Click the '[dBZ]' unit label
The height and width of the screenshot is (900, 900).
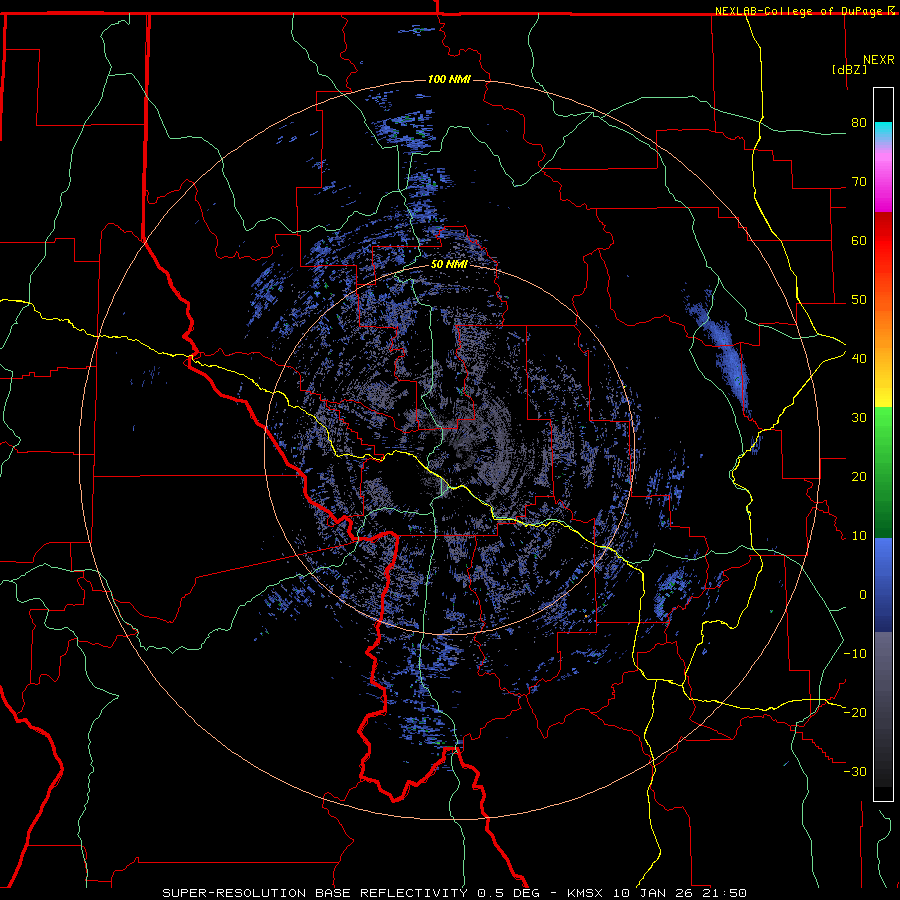tap(849, 69)
